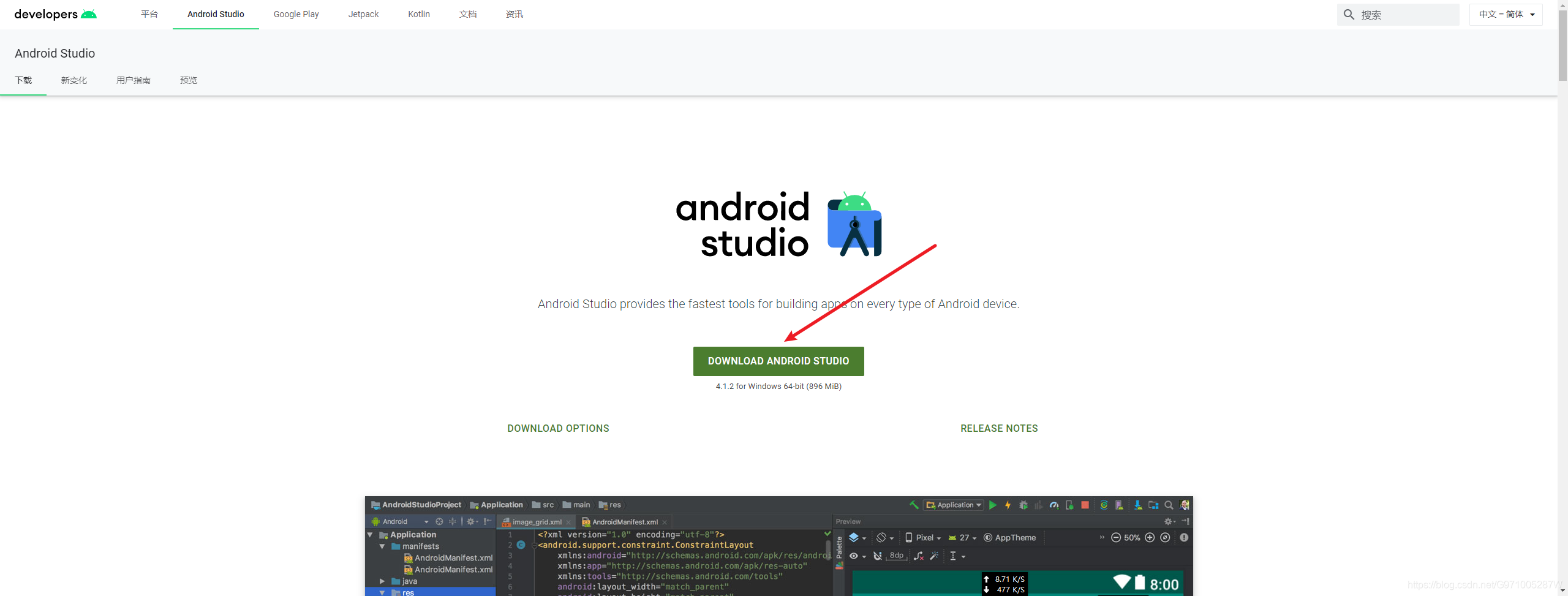Switch to the Kotlin tab
The width and height of the screenshot is (1568, 596).
tap(419, 14)
